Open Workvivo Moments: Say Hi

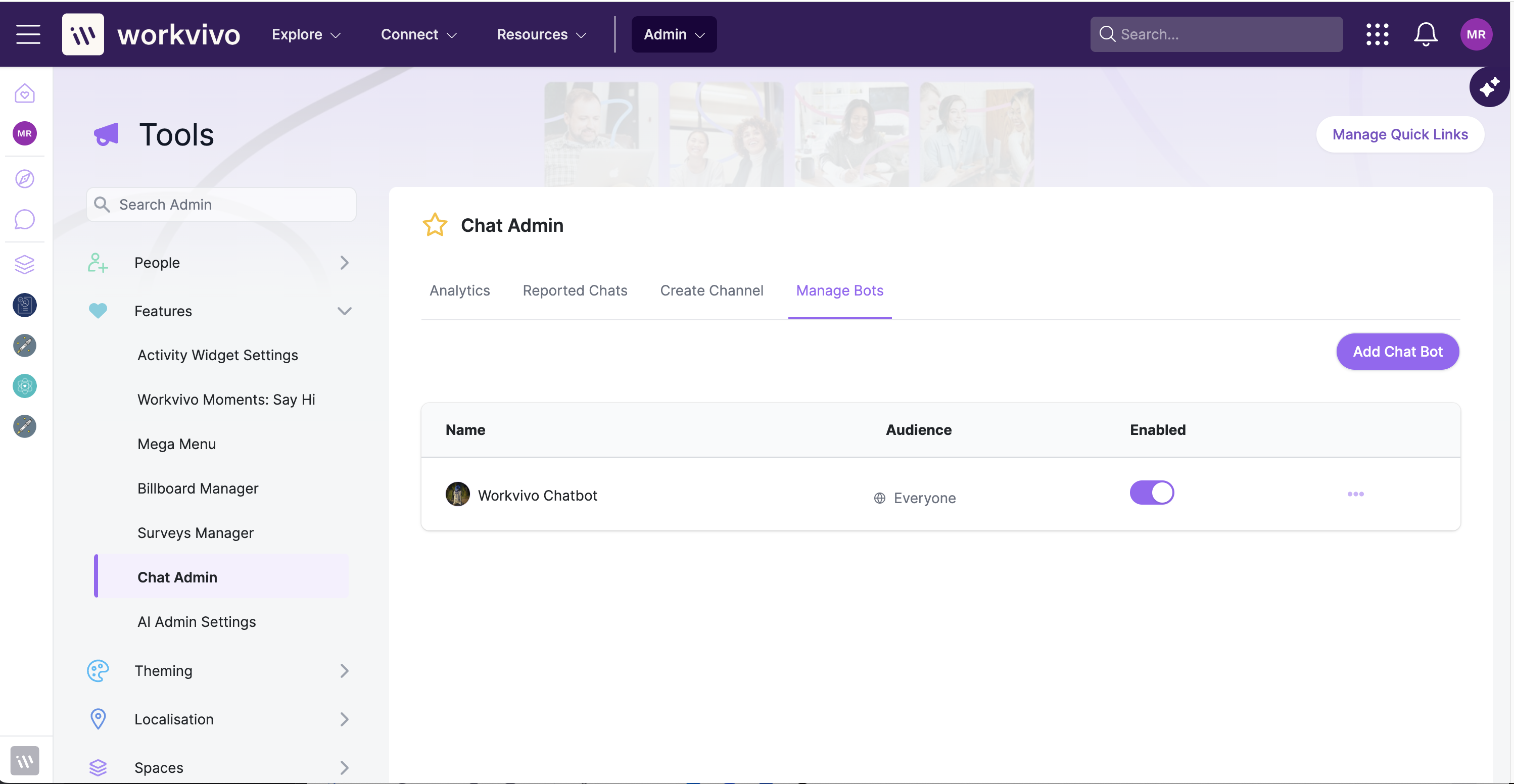(226, 400)
